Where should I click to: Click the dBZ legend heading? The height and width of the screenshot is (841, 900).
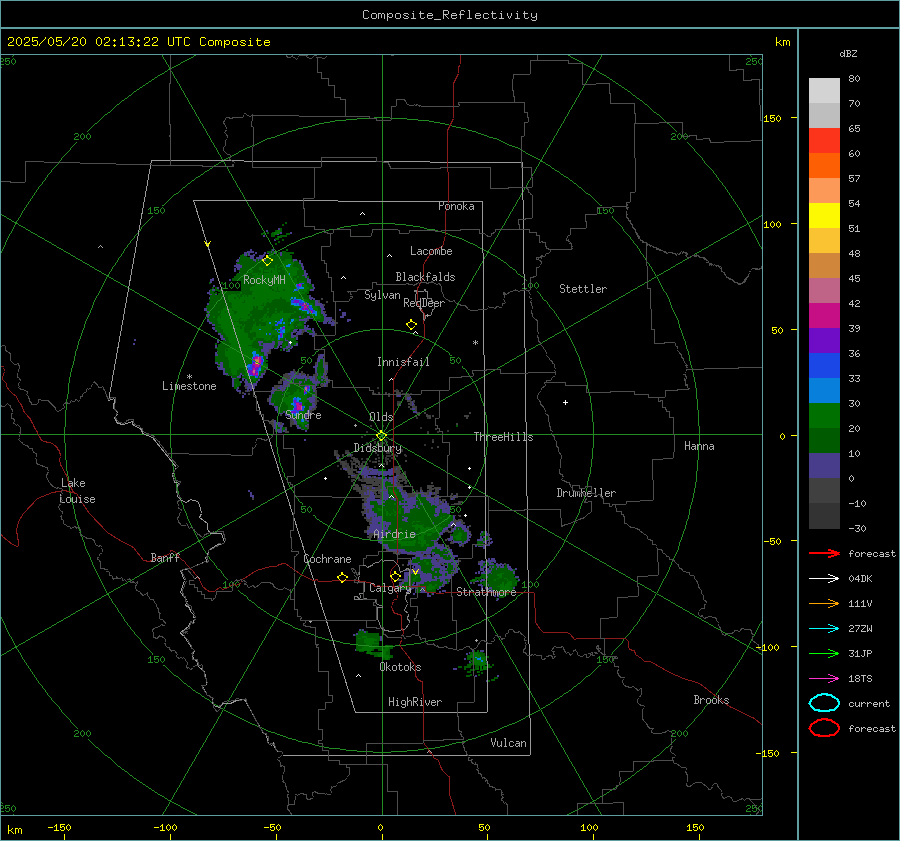click(848, 54)
